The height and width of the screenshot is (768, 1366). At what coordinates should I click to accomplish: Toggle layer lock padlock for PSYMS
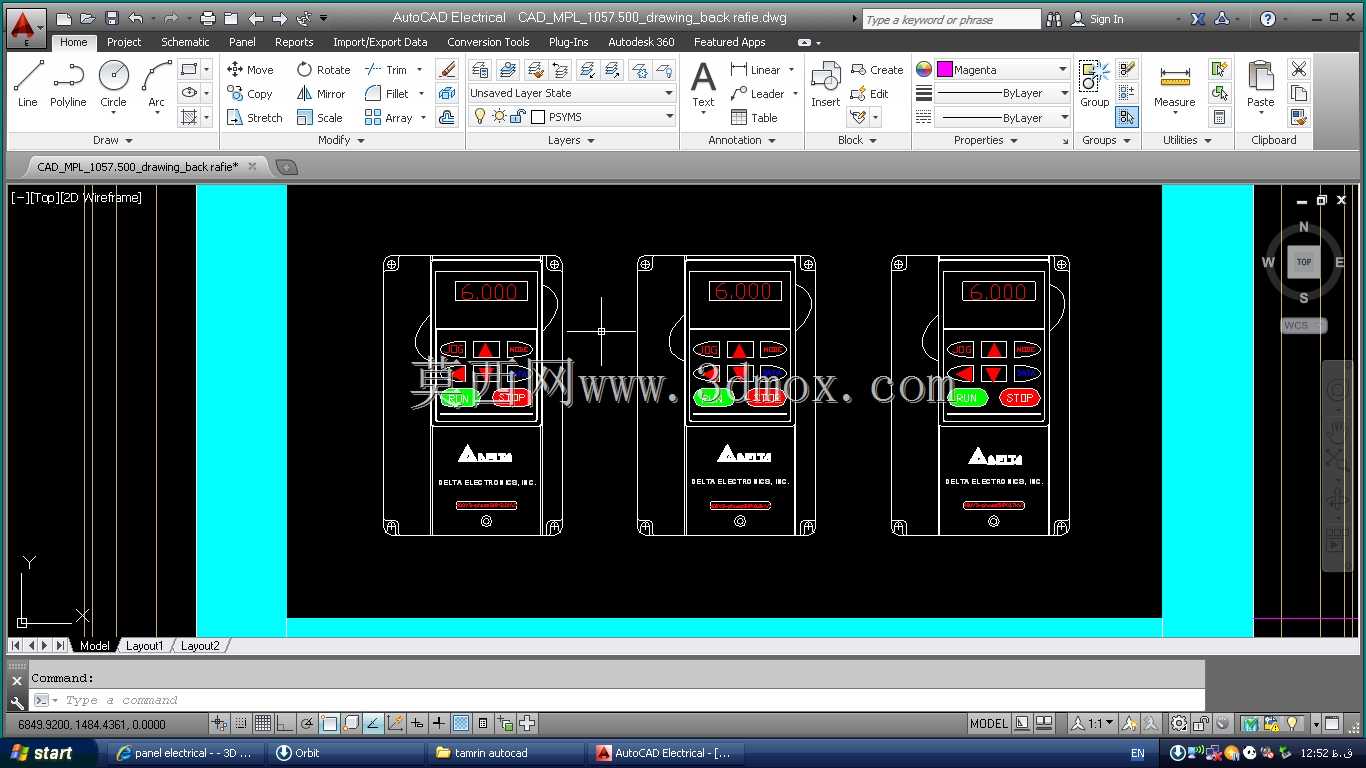(x=517, y=117)
